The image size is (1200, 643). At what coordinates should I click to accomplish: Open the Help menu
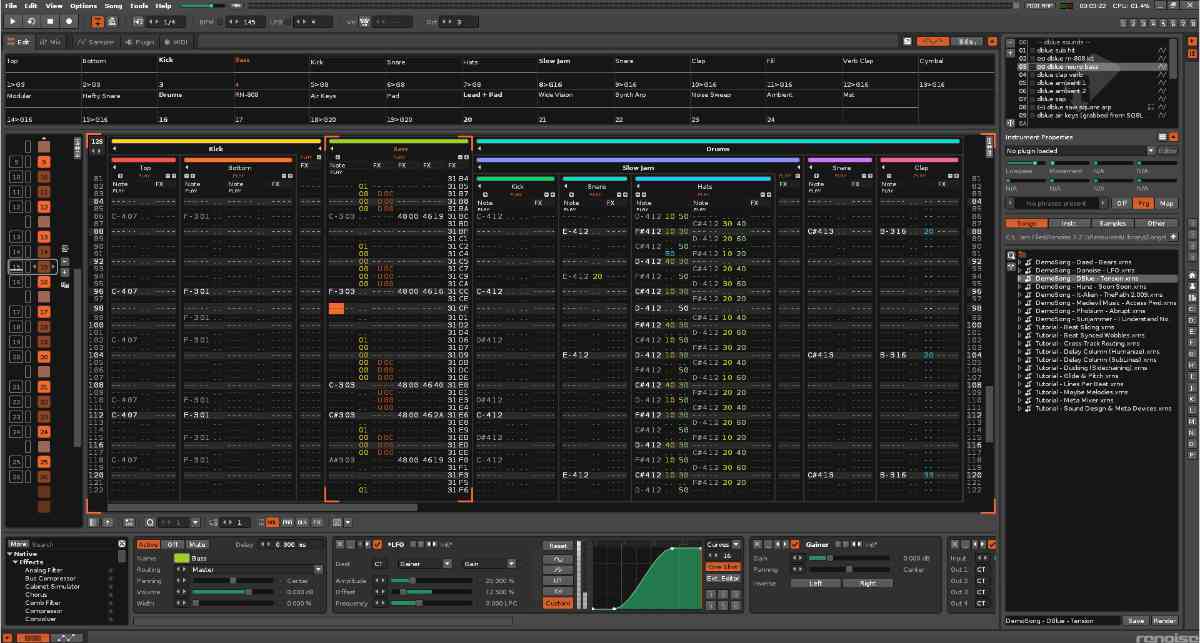coord(163,6)
